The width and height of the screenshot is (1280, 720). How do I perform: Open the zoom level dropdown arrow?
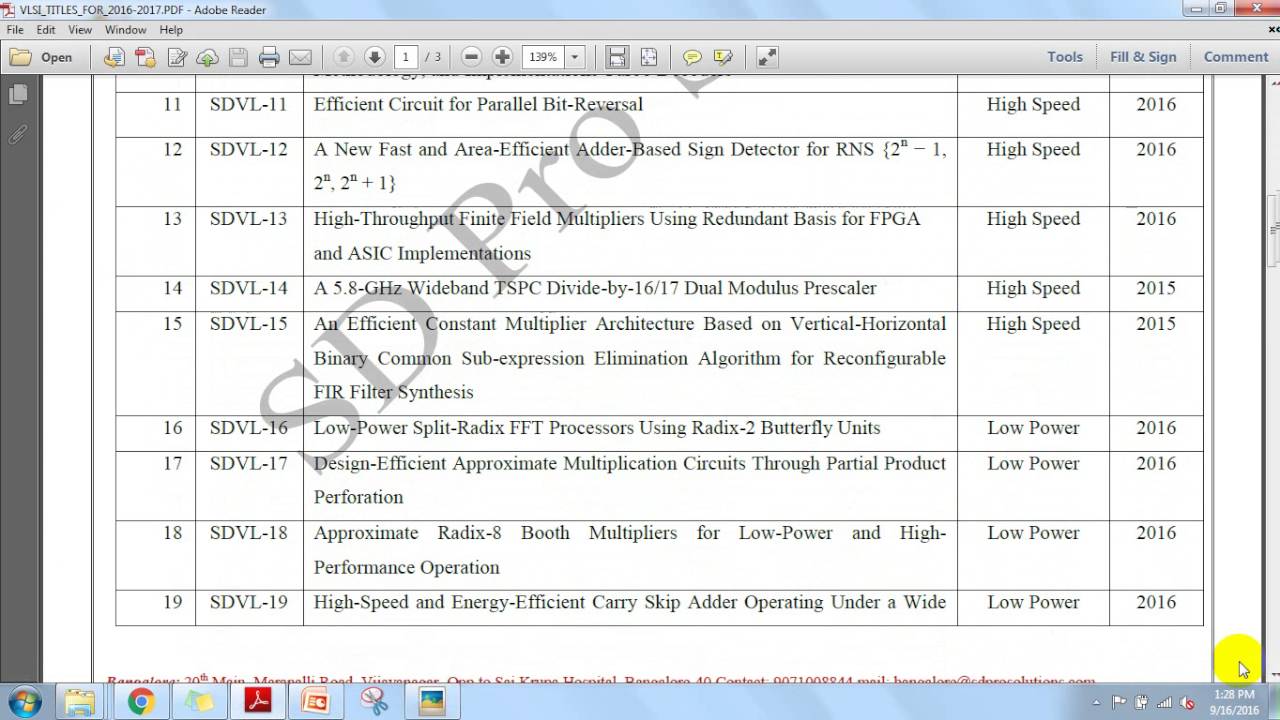pyautogui.click(x=575, y=57)
